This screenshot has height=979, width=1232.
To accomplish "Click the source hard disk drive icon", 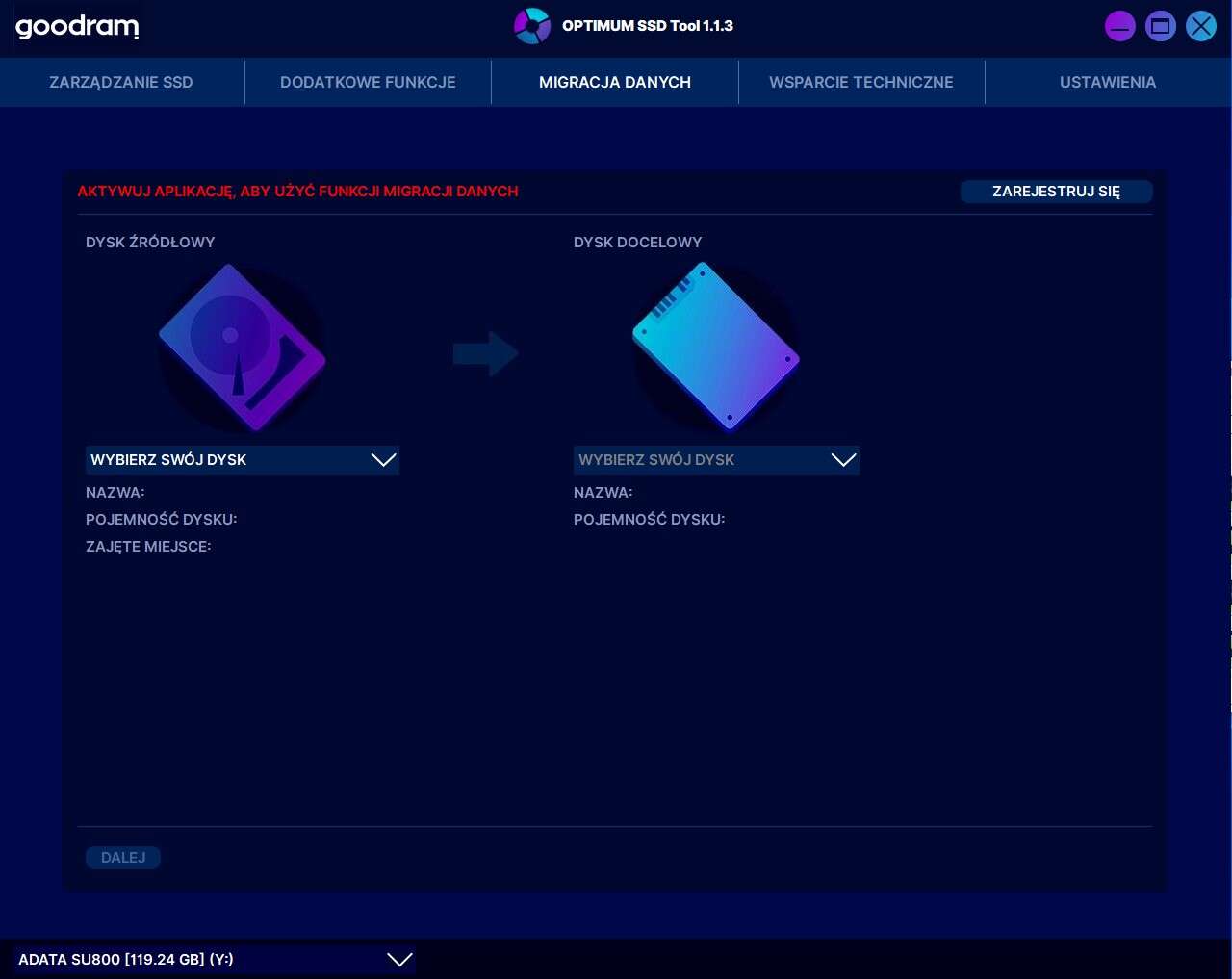I will click(242, 347).
